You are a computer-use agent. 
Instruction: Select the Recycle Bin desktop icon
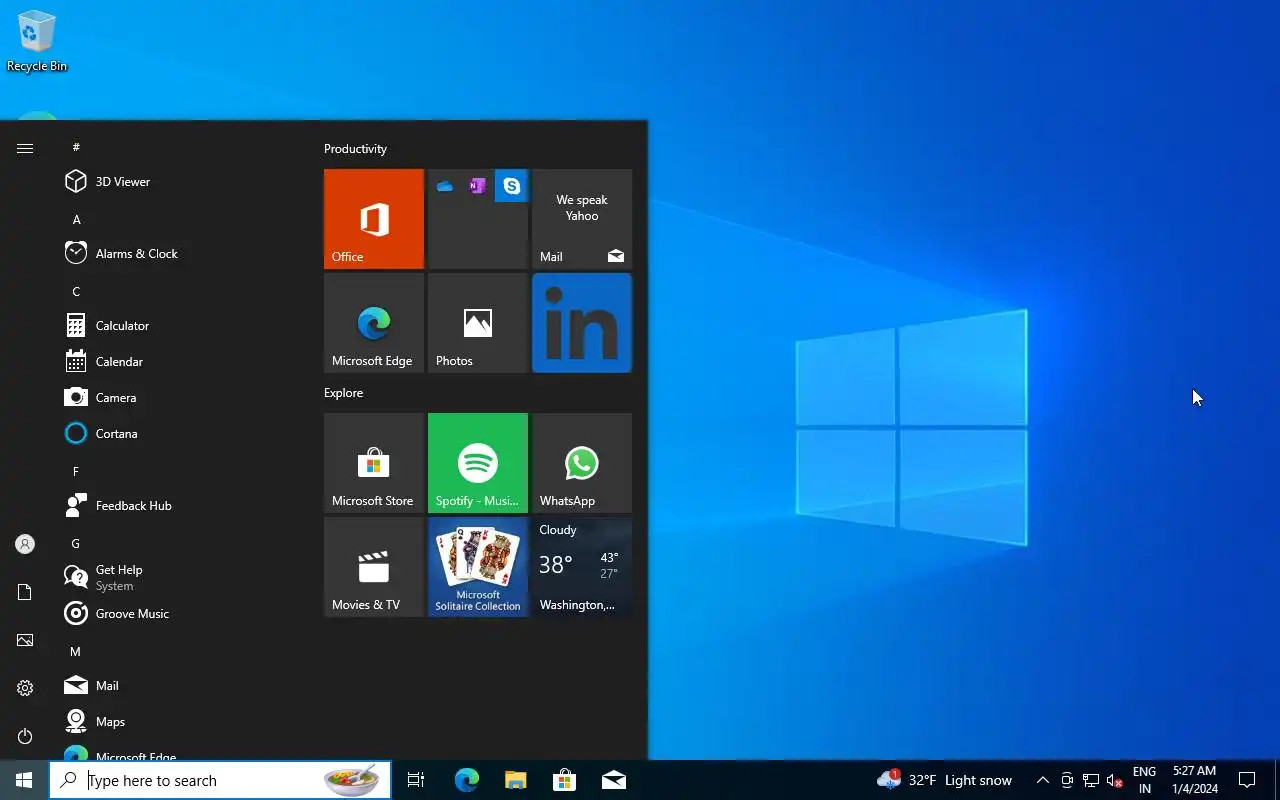(37, 42)
